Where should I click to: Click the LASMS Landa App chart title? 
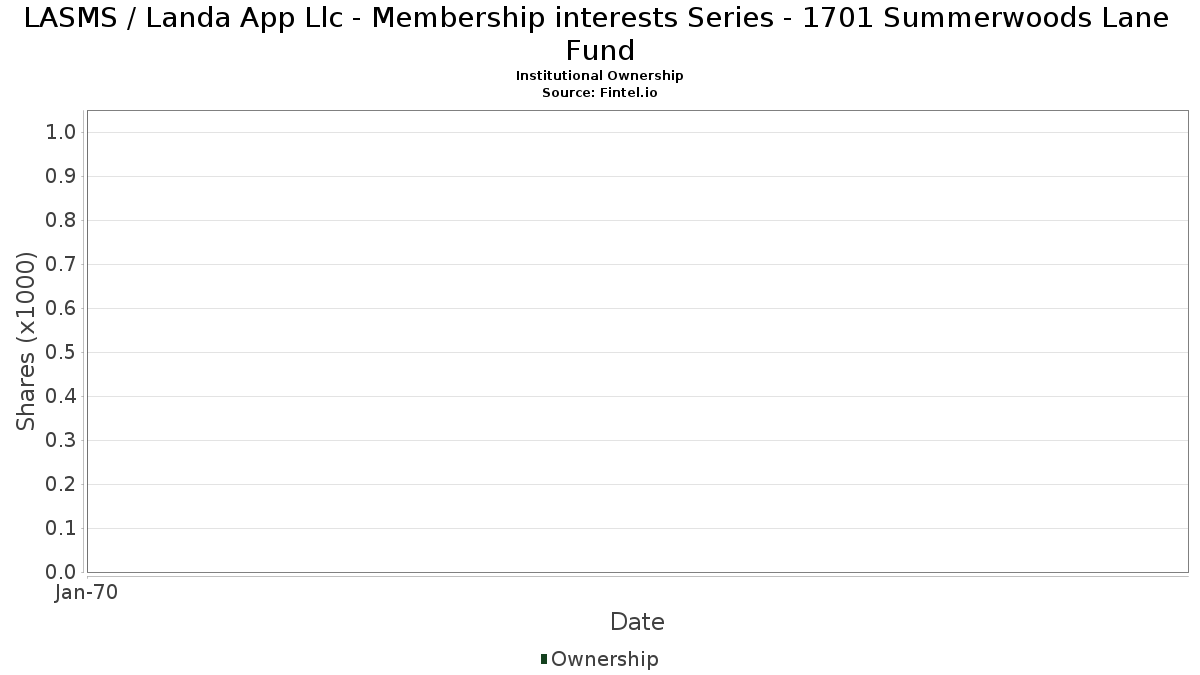(599, 34)
